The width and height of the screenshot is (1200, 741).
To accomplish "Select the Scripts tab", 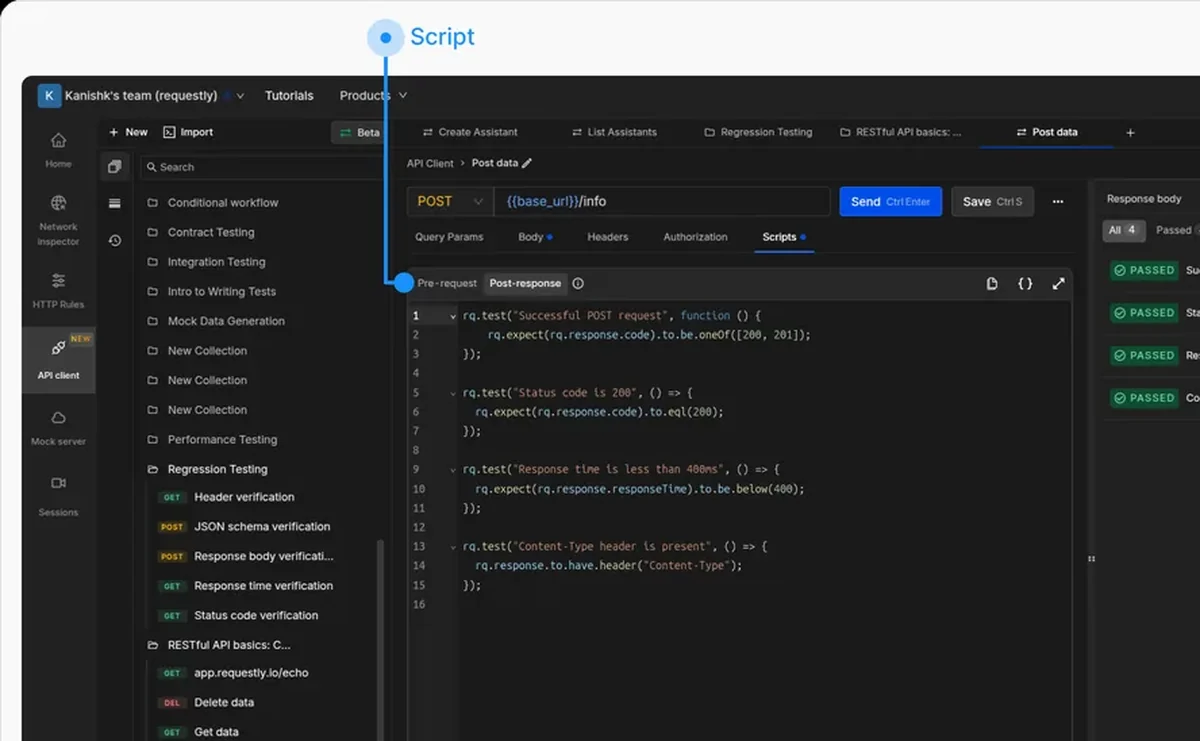I will point(784,237).
